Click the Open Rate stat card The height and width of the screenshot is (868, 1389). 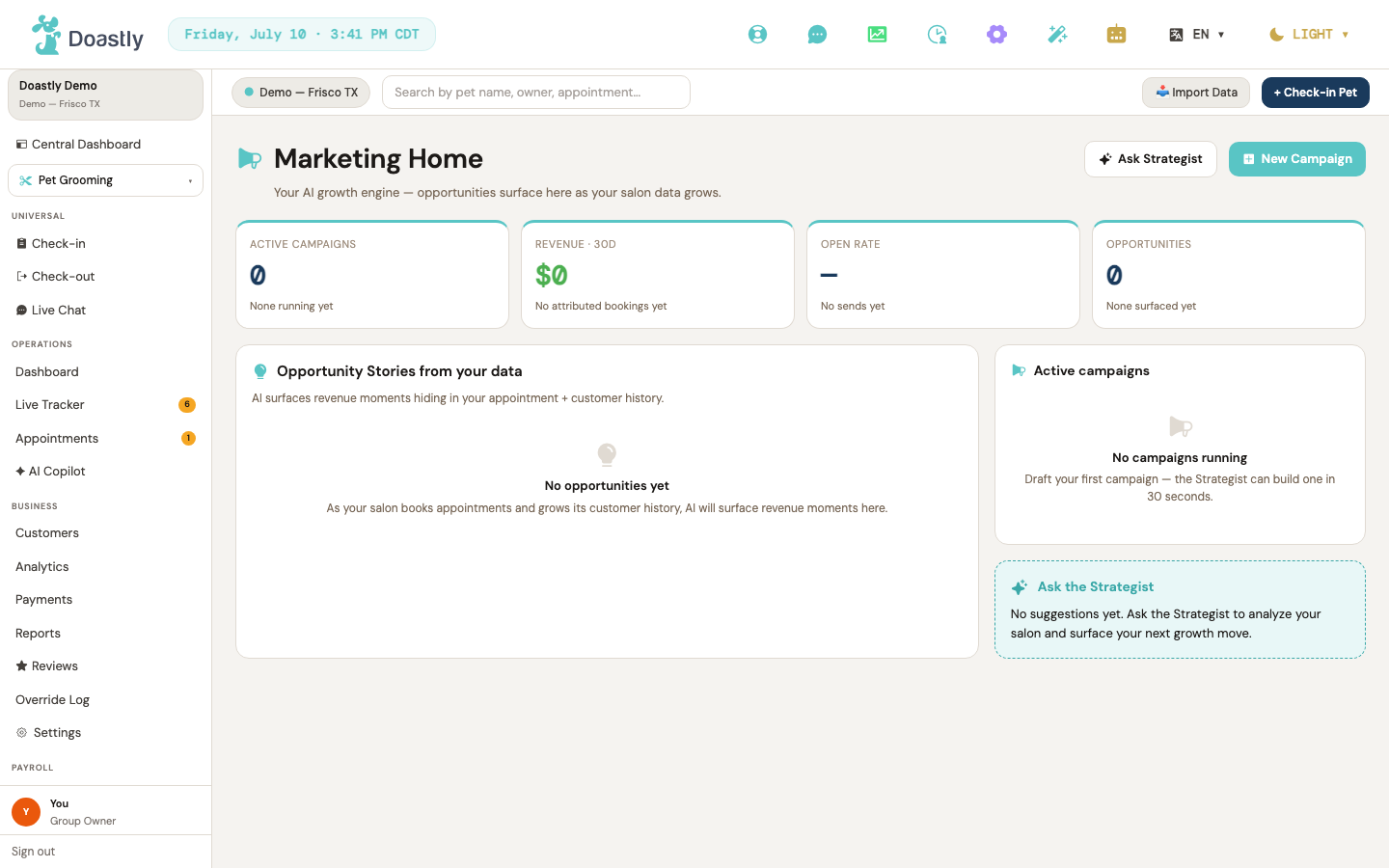(943, 275)
